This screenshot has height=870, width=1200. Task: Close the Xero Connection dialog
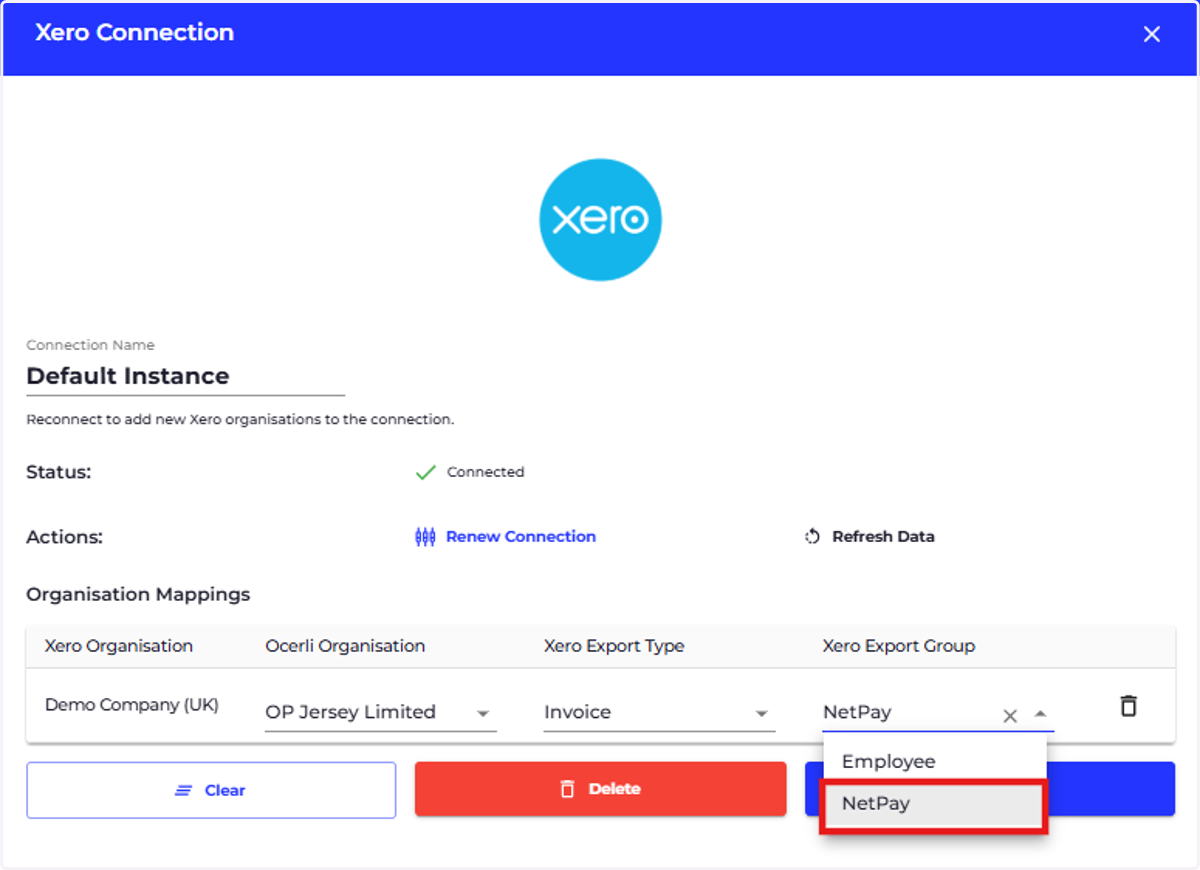coord(1152,34)
